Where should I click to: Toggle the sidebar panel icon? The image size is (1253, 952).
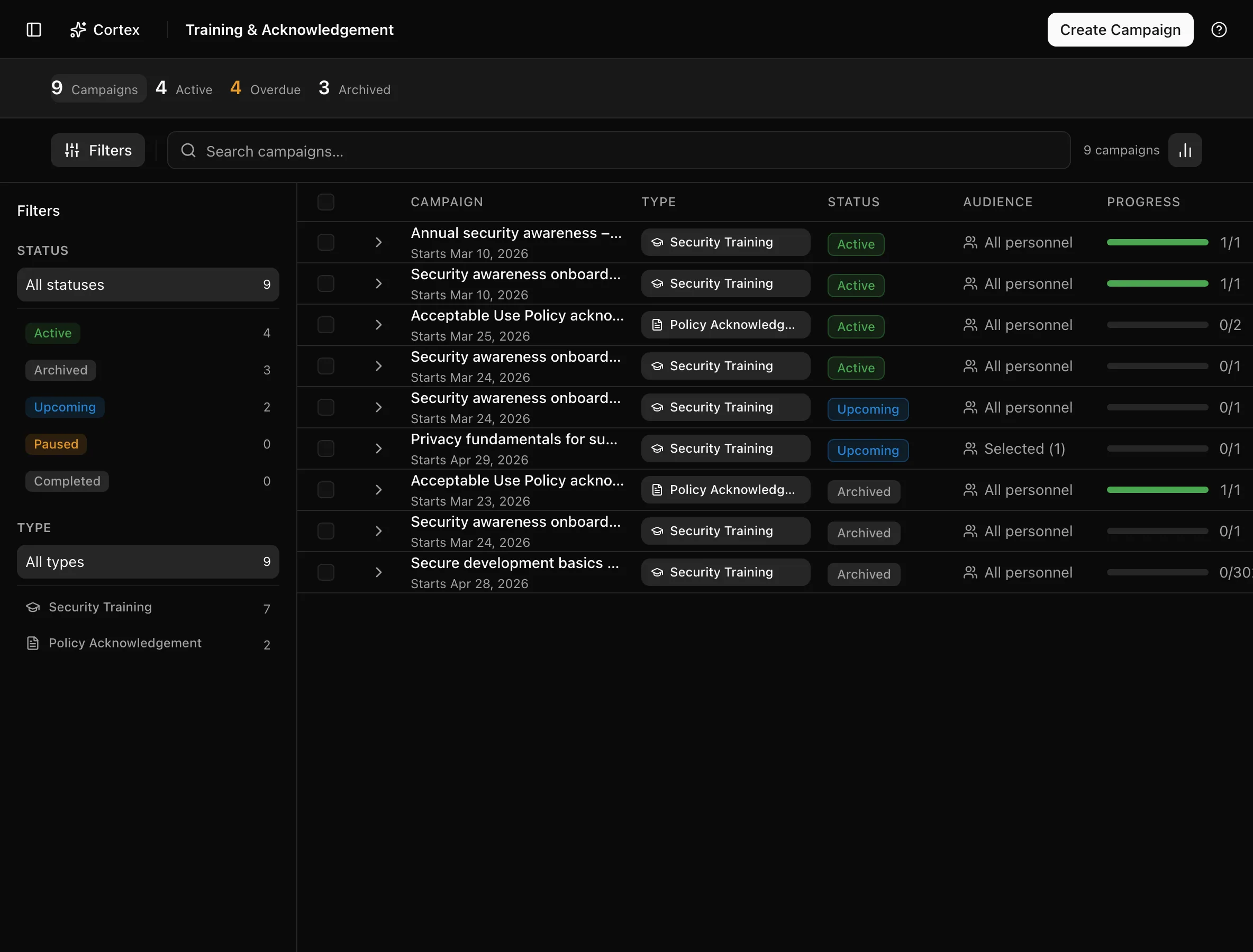[34, 30]
